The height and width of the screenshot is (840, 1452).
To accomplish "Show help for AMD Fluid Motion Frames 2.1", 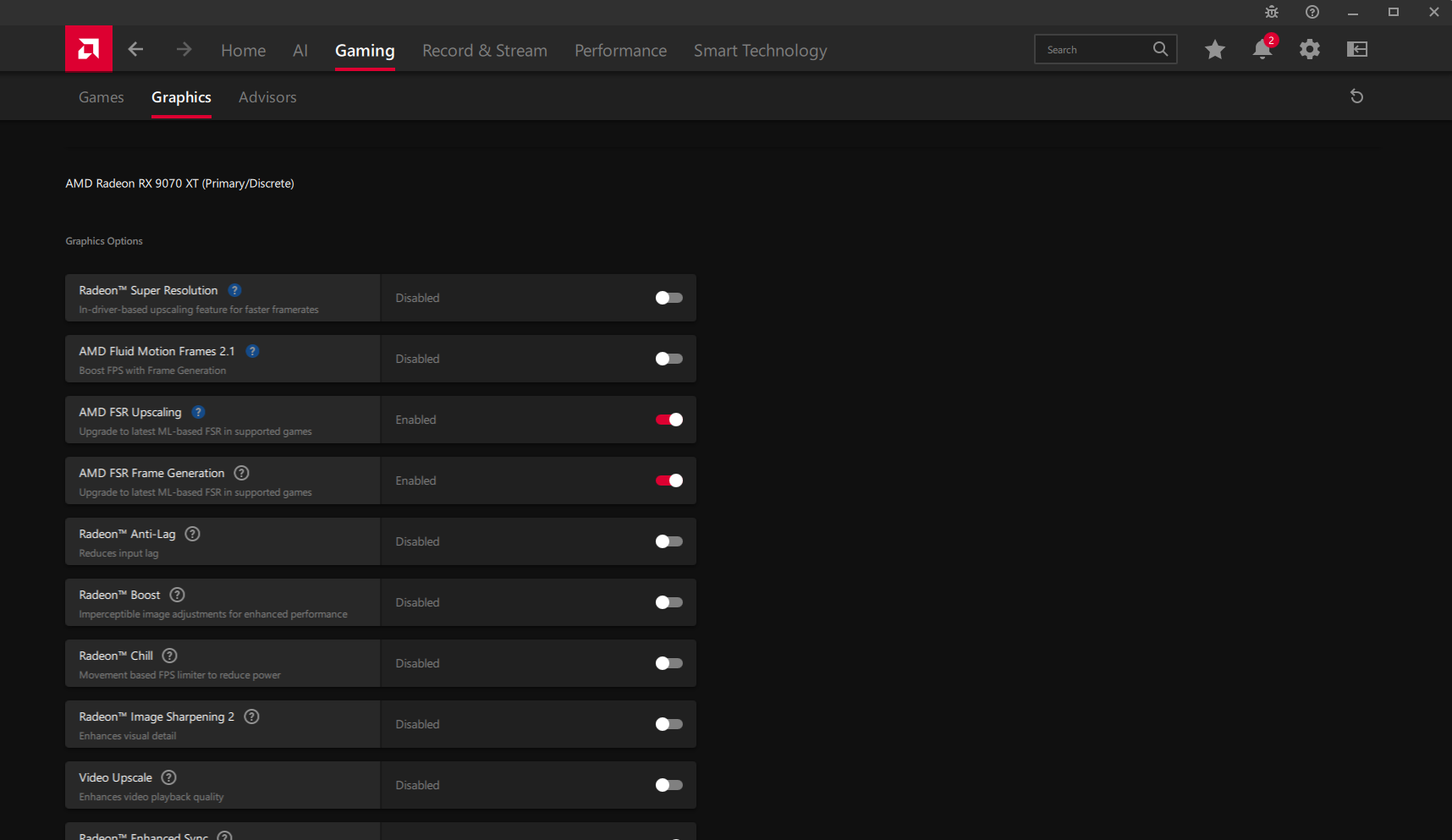I will click(252, 351).
